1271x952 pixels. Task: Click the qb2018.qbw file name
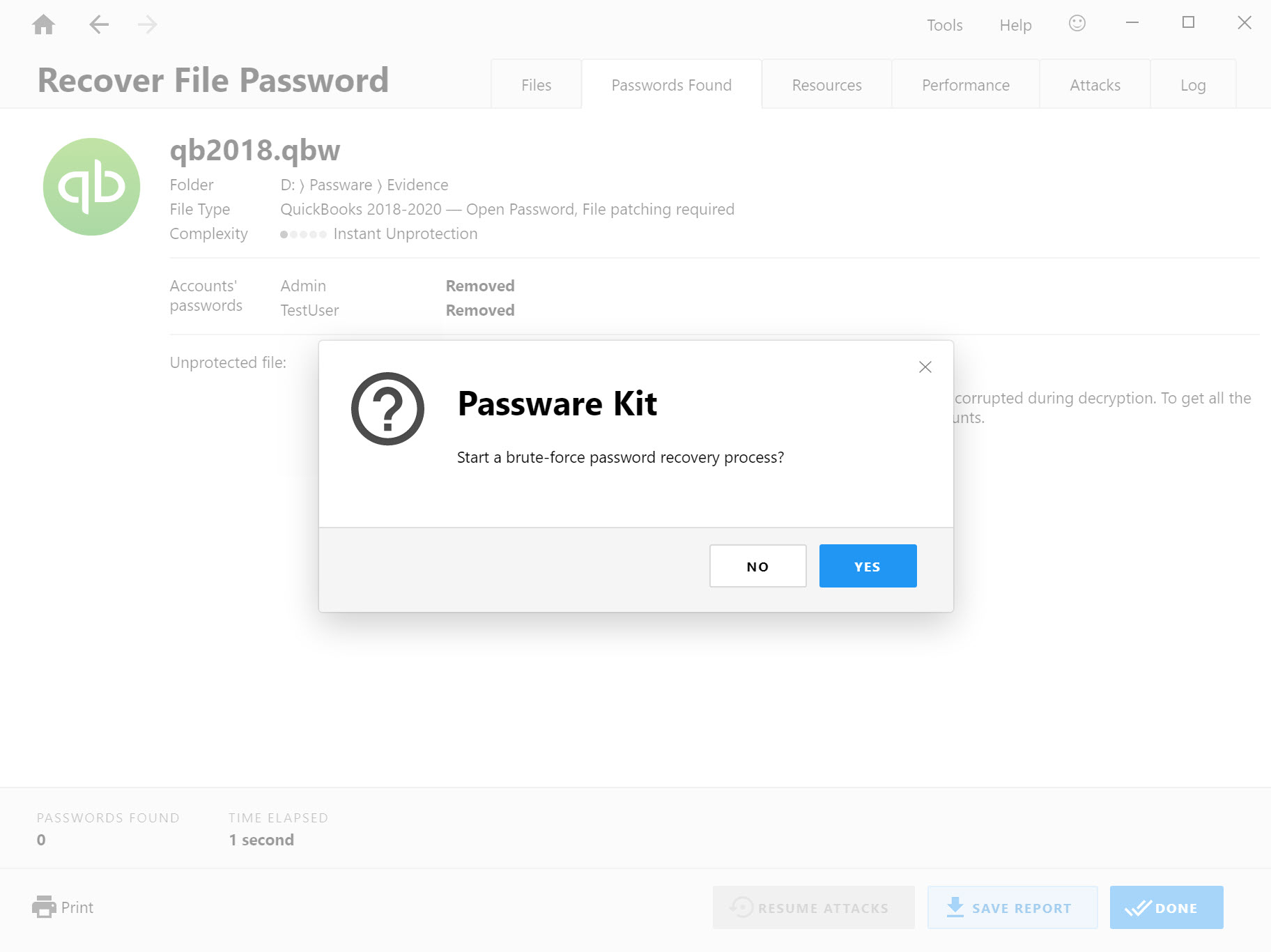click(255, 151)
